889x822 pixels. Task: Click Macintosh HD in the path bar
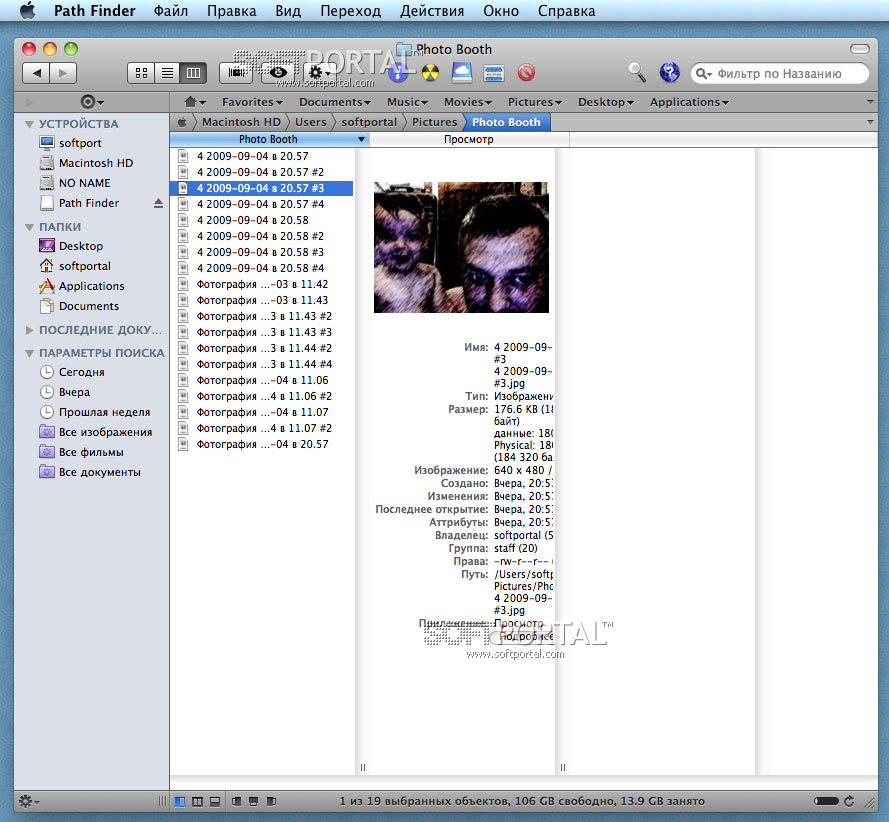pyautogui.click(x=241, y=122)
